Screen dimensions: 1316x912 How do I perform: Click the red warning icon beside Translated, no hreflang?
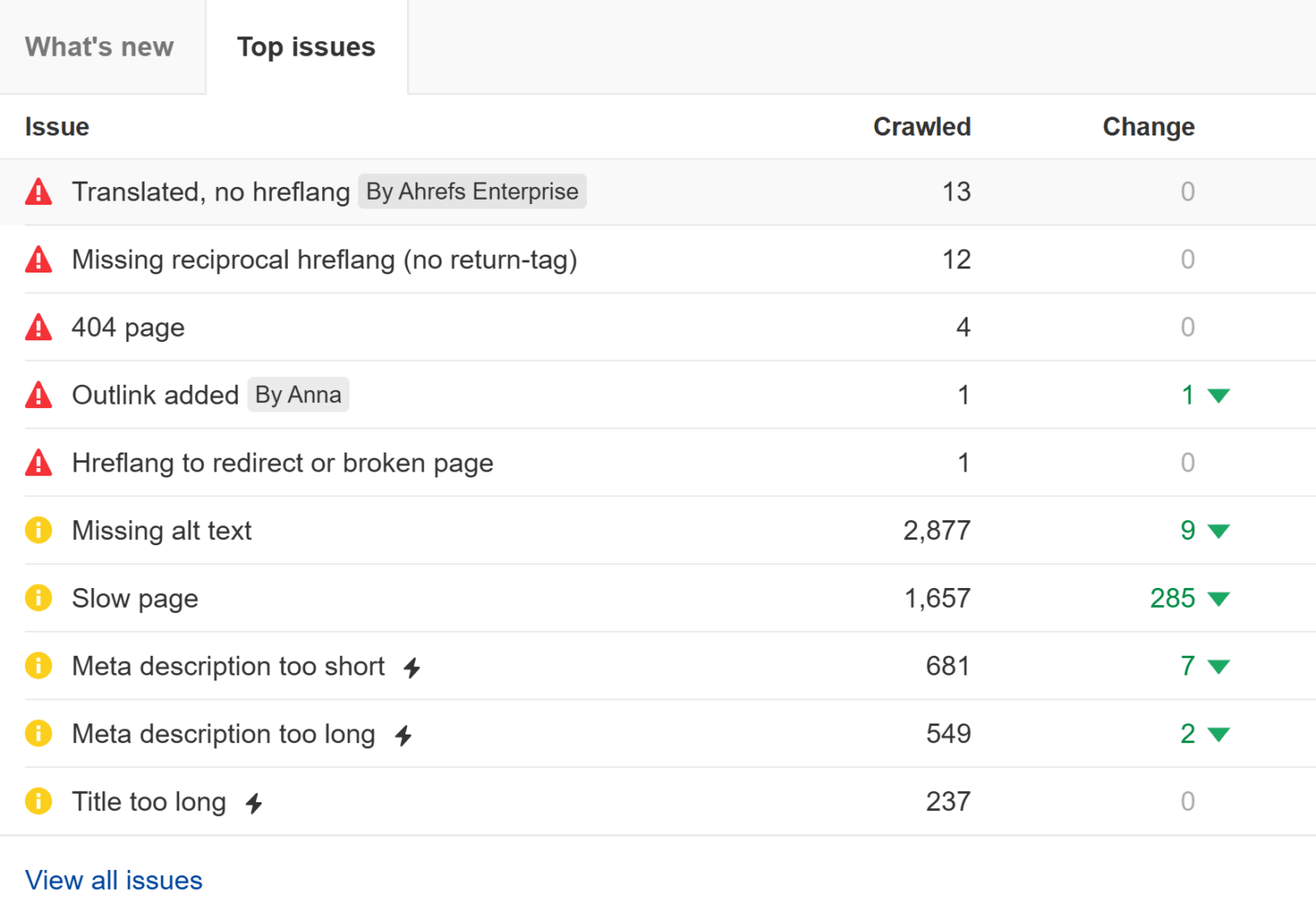pos(39,191)
